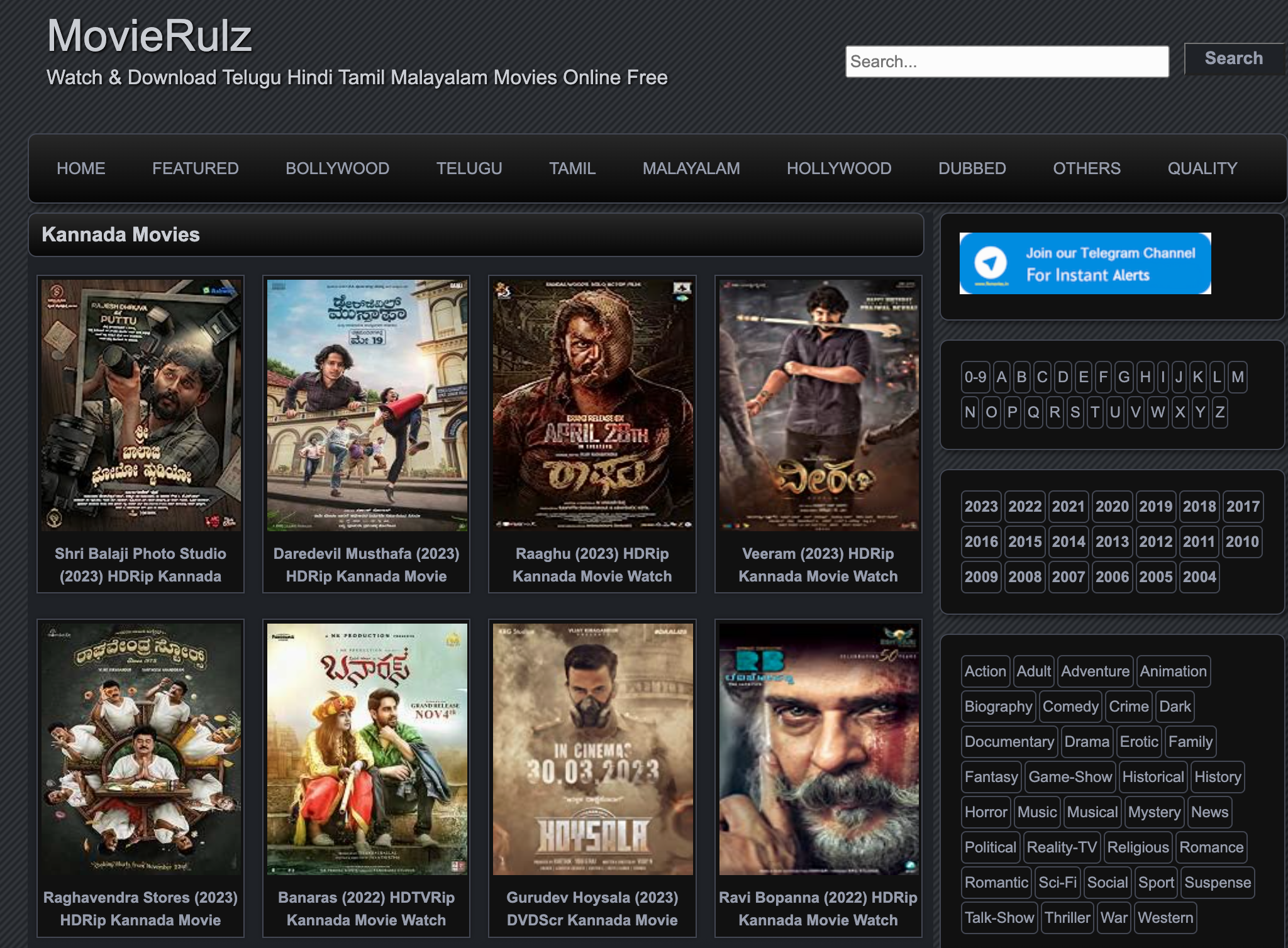The width and height of the screenshot is (1288, 948).
Task: Select the MALAYALAM menu item
Action: point(691,168)
